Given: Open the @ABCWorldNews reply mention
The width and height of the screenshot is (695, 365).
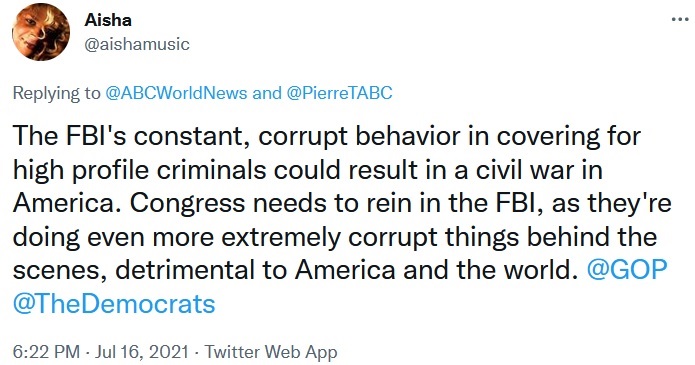Looking at the screenshot, I should click(176, 93).
